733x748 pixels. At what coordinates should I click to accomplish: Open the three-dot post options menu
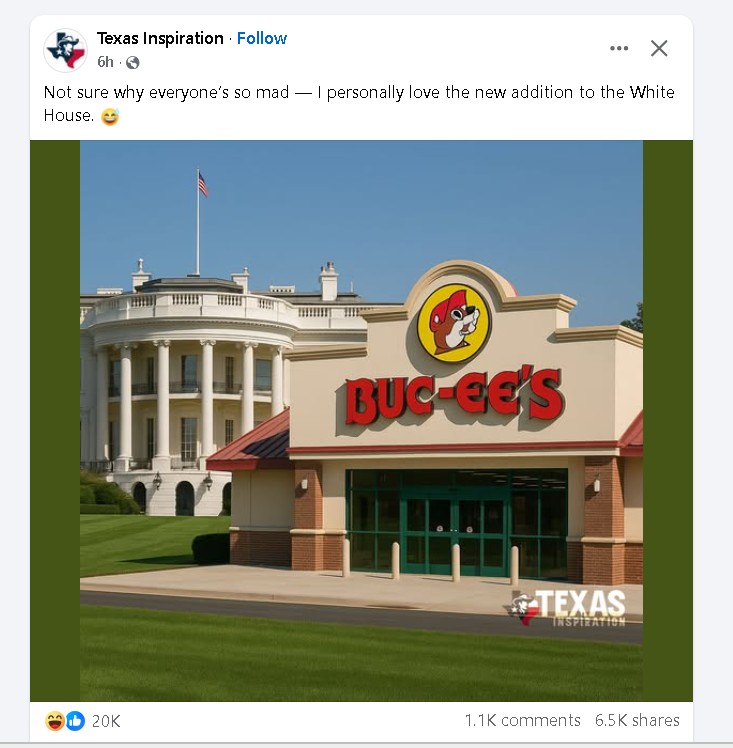point(619,48)
